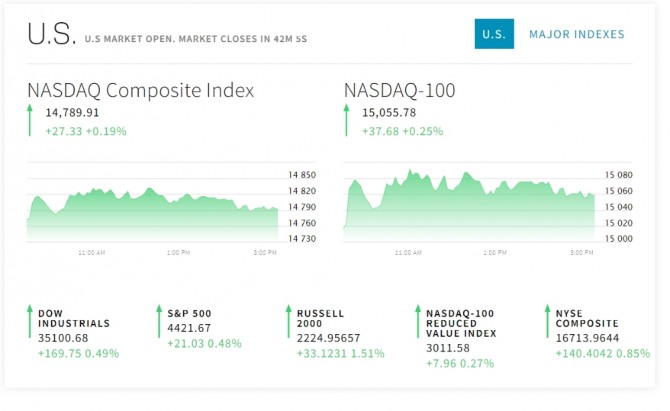
Task: Open the Dow Industrials quote
Action: click(74, 318)
